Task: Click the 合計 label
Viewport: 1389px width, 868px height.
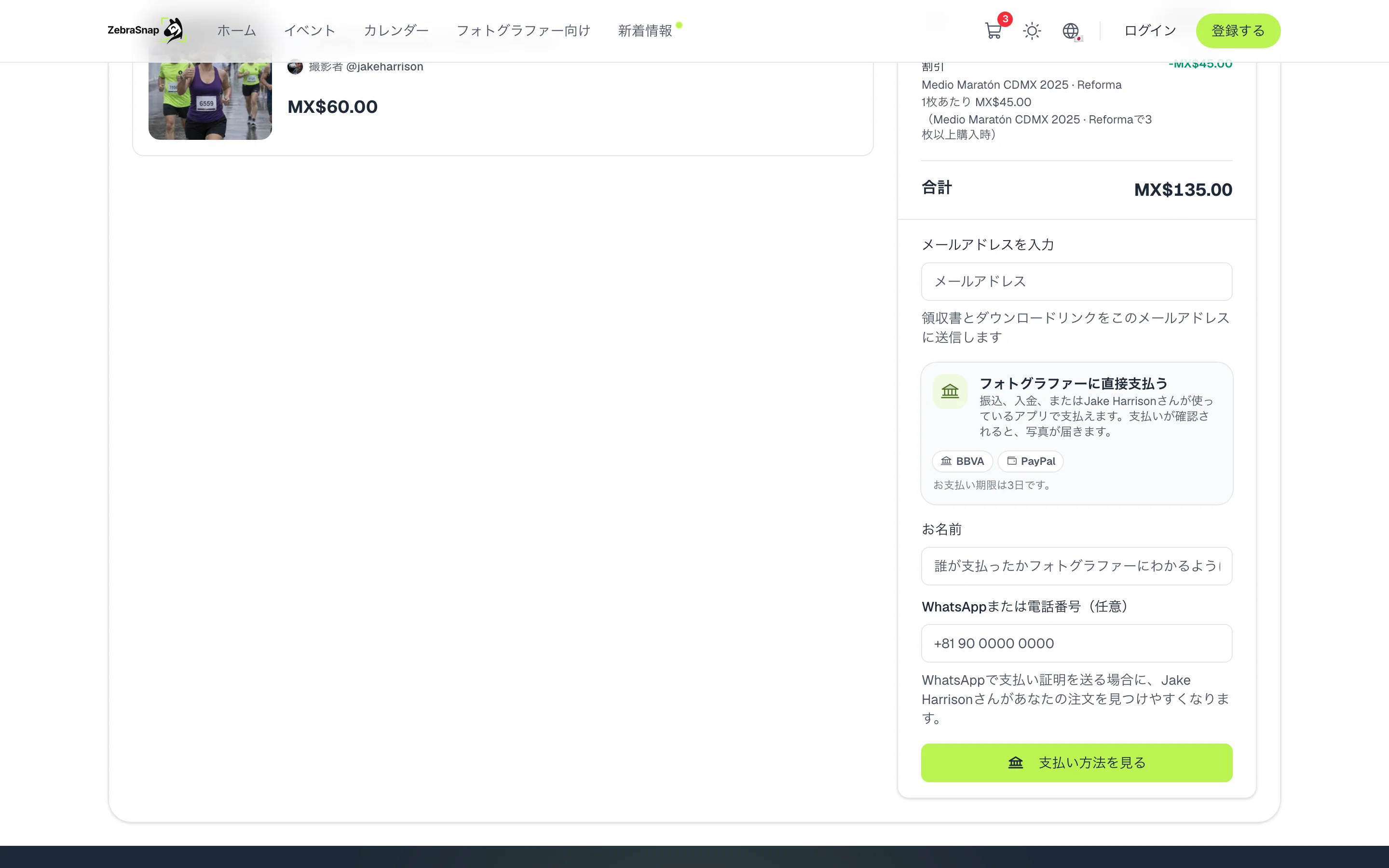Action: pos(937,188)
